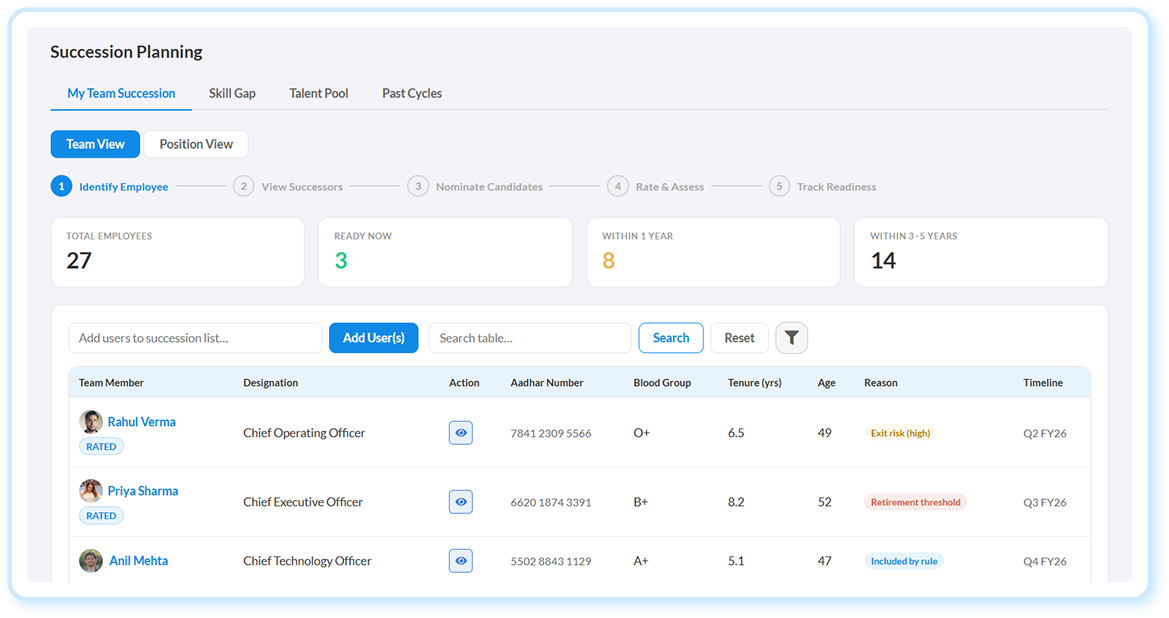1169x618 pixels.
Task: Click Aadhar number 7841 2309 5566
Action: tap(551, 433)
